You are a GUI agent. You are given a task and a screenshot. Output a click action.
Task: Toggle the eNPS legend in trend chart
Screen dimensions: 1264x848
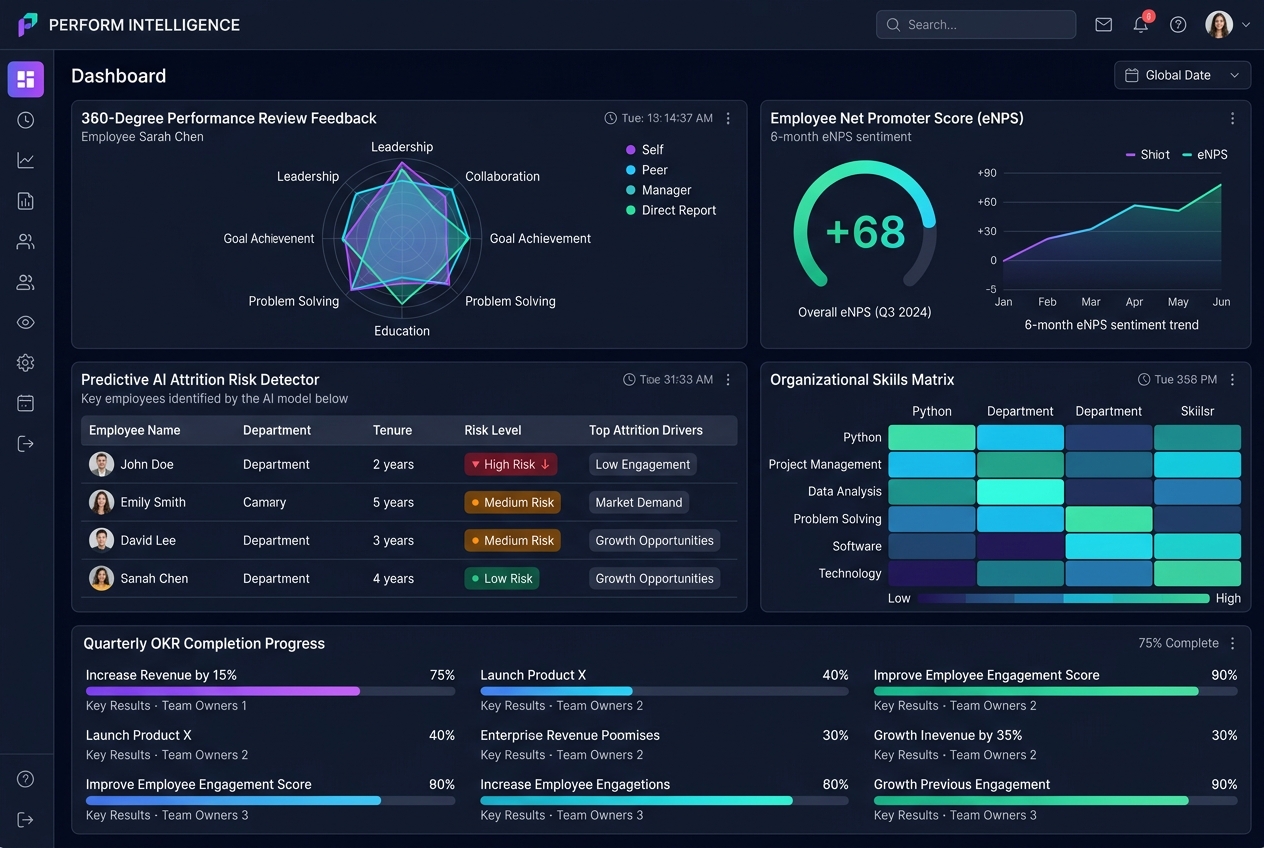click(x=1205, y=154)
